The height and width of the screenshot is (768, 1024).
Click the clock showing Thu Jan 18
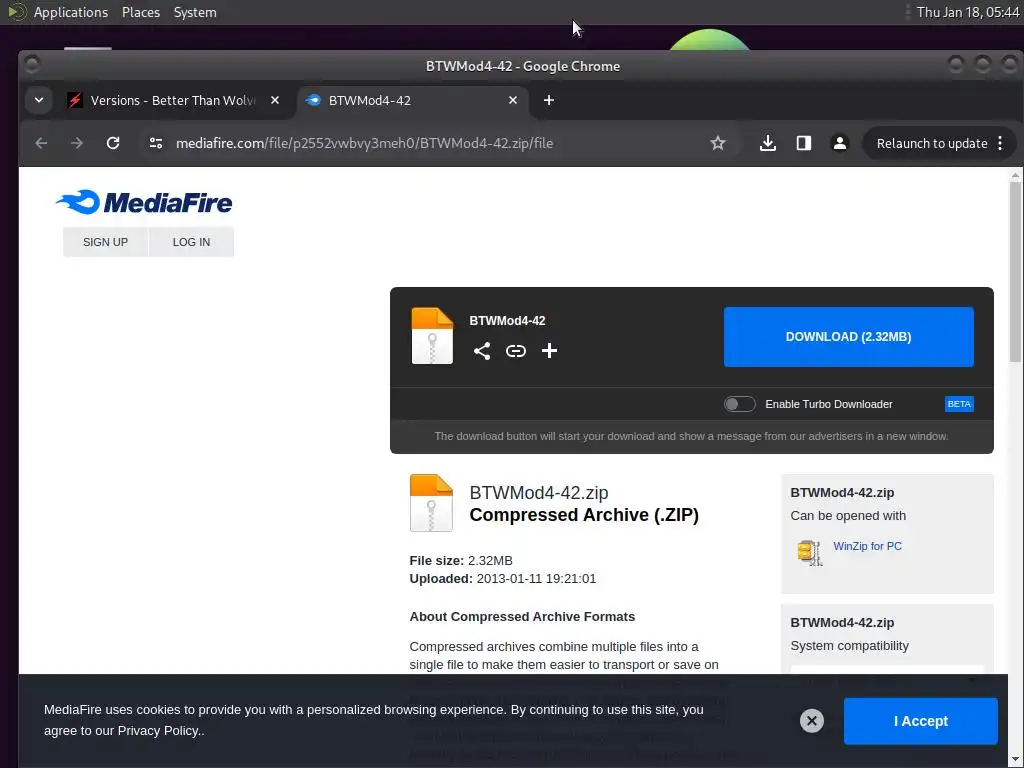968,12
